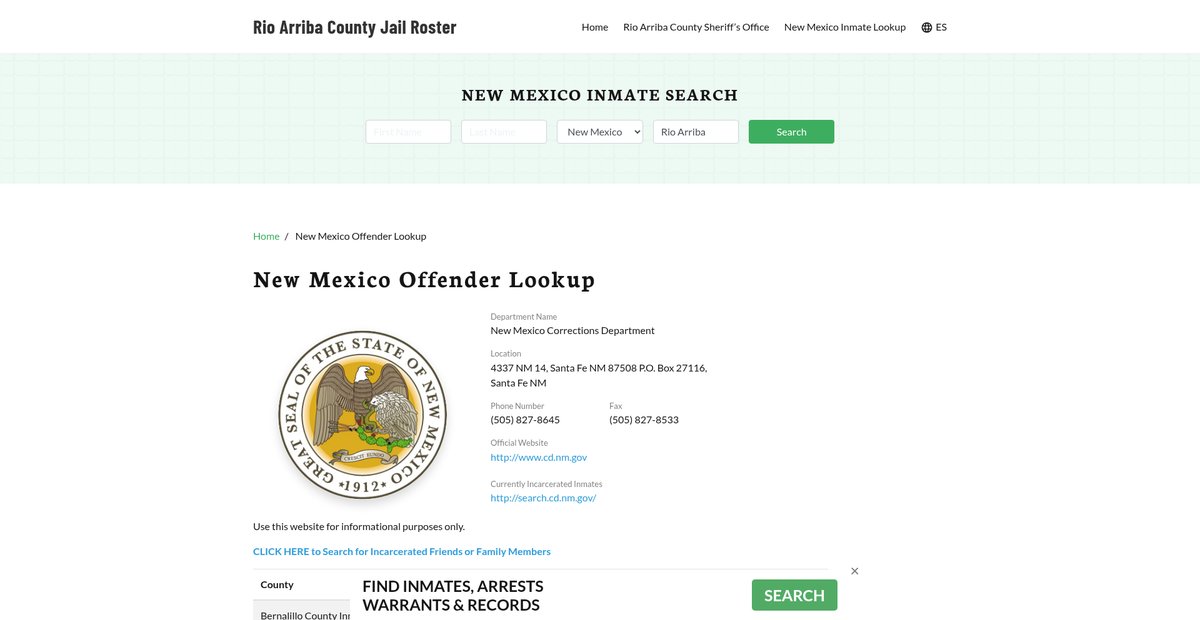This screenshot has height=620, width=1200.
Task: Click the New Mexico Inmate Search heading
Action: [600, 96]
